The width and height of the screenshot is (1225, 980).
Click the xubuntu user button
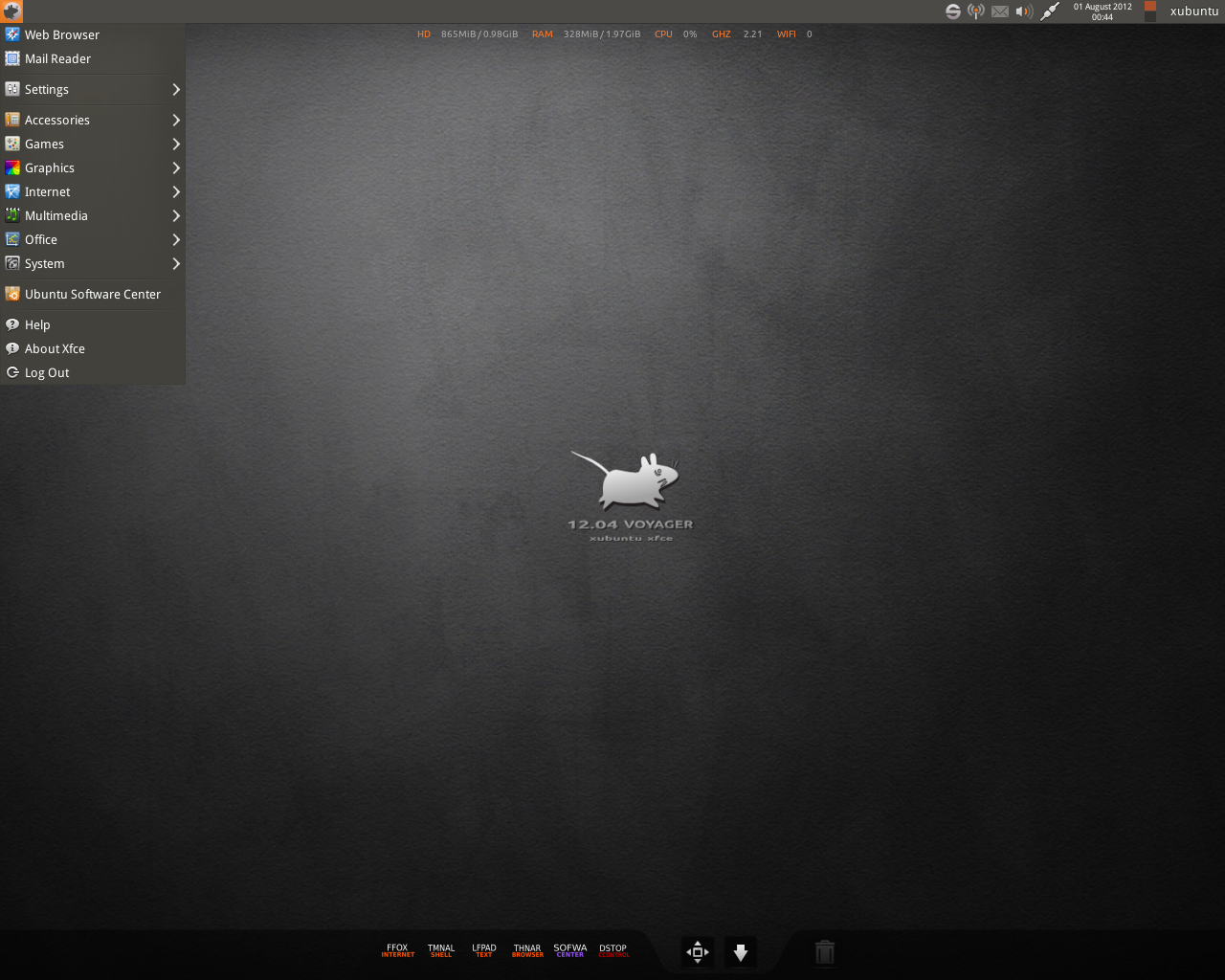coord(1193,11)
